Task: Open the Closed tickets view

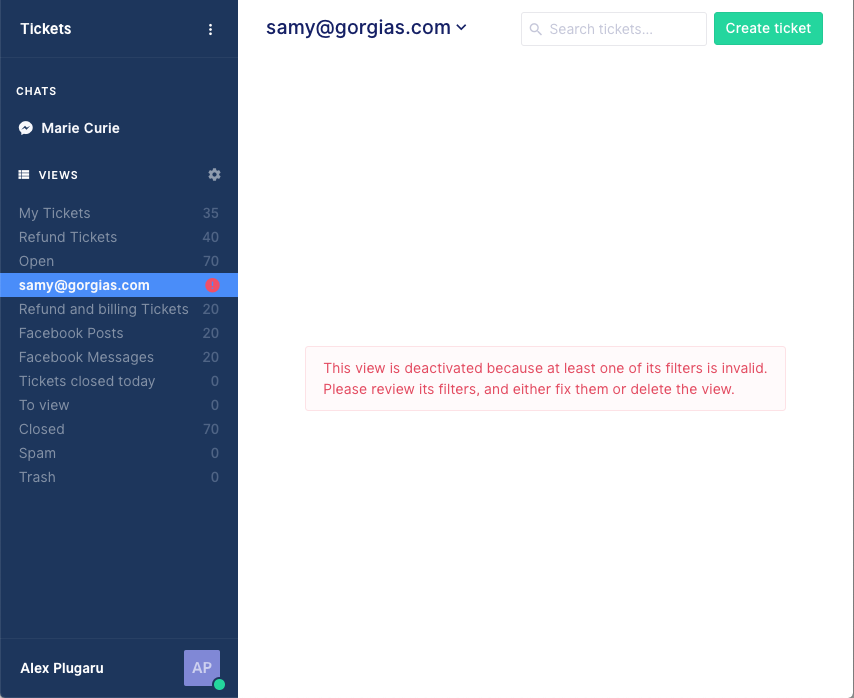Action: (119, 428)
